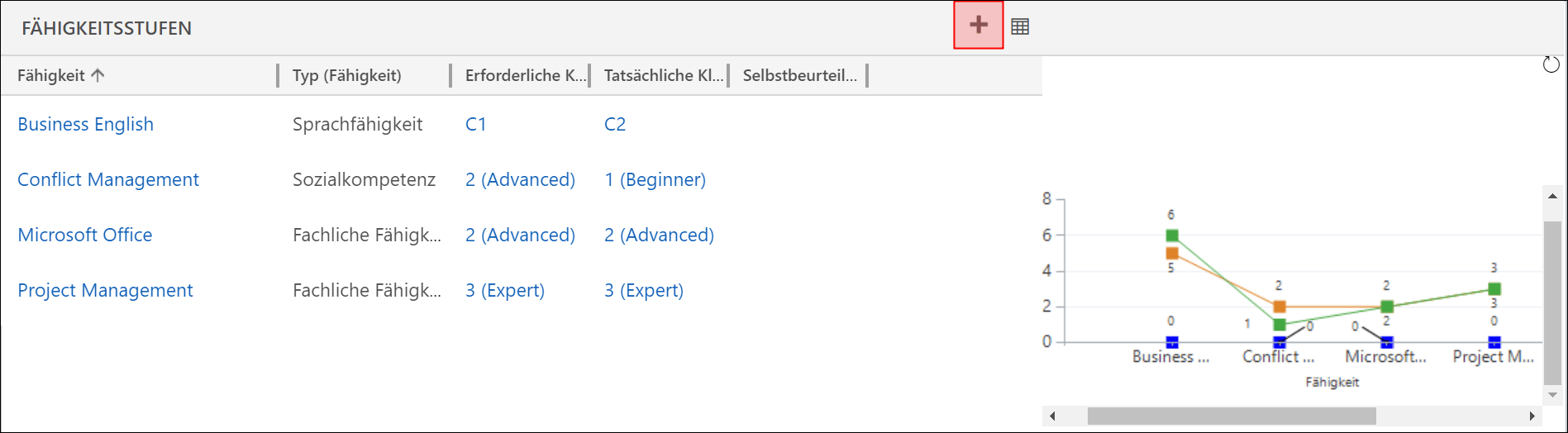Open Conflict Management skill link
Viewport: 1568px width, 433px height.
point(108,179)
